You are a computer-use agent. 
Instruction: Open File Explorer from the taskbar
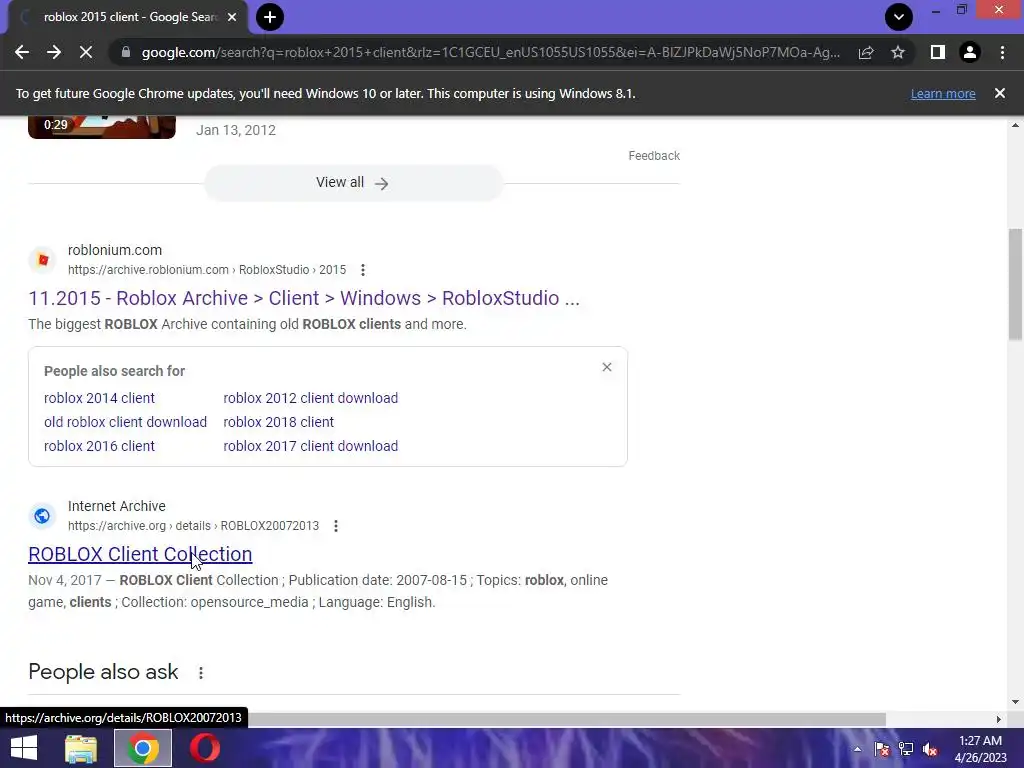coord(81,748)
